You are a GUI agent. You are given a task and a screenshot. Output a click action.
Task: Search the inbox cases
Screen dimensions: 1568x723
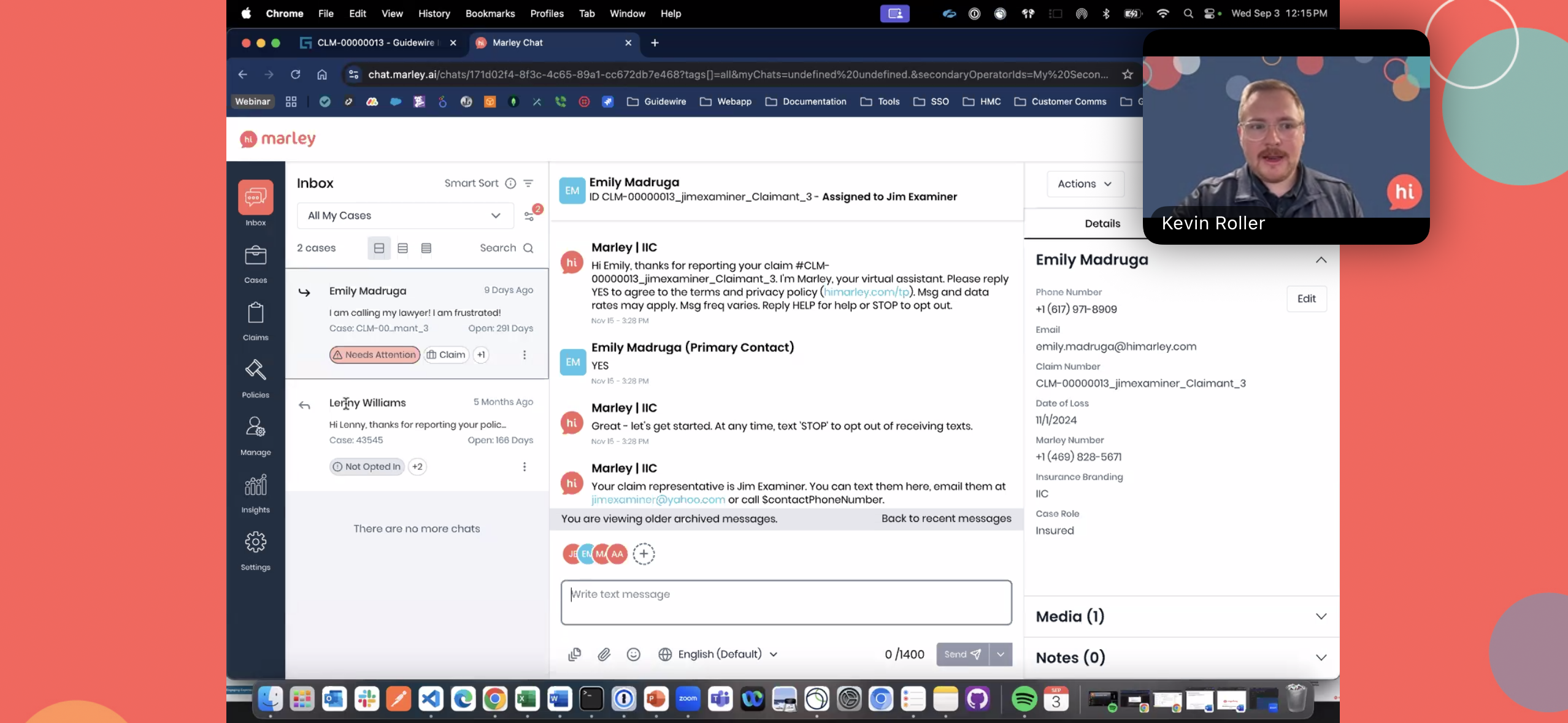coord(506,248)
